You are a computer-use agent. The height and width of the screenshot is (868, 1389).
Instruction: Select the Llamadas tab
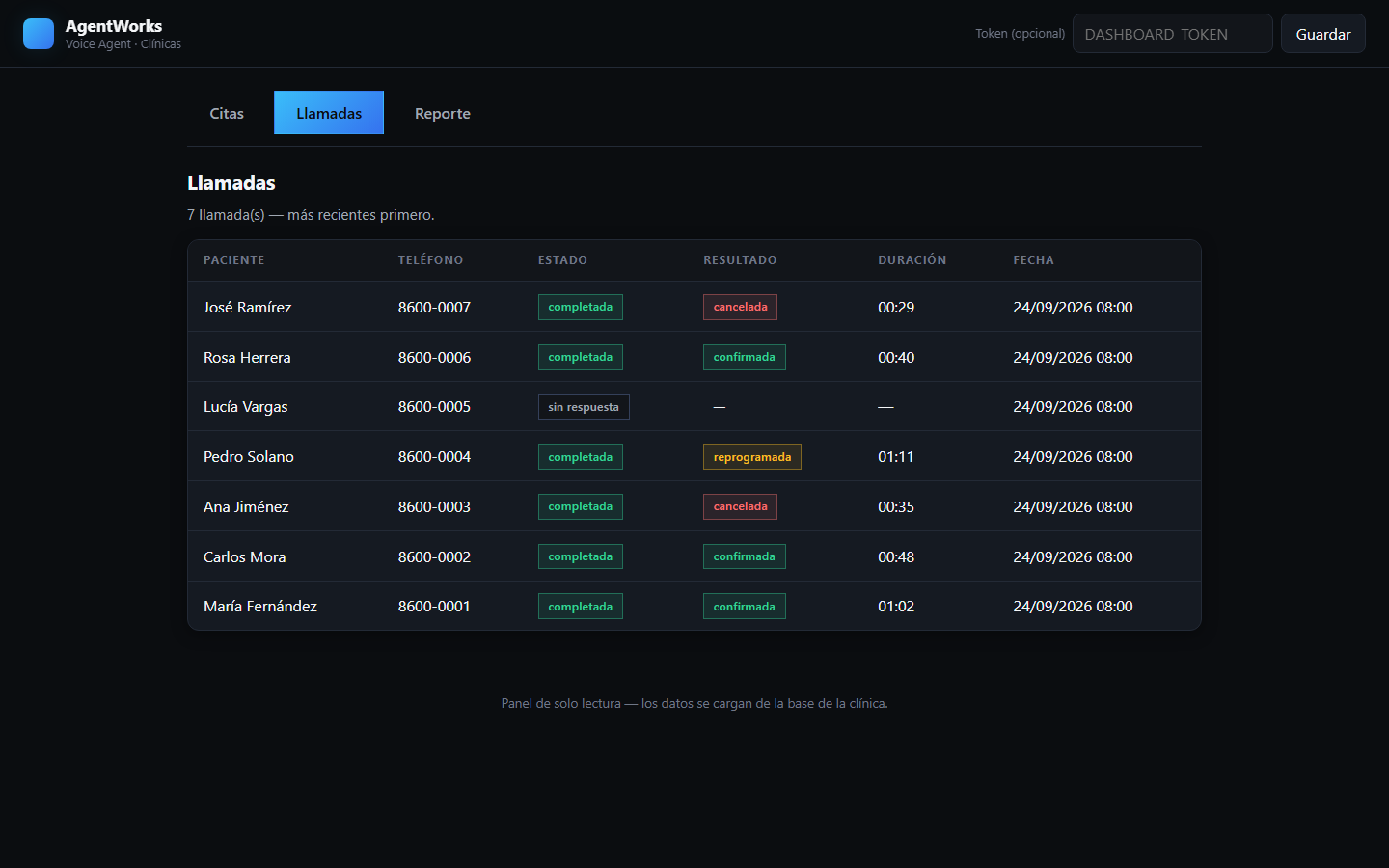[x=329, y=113]
